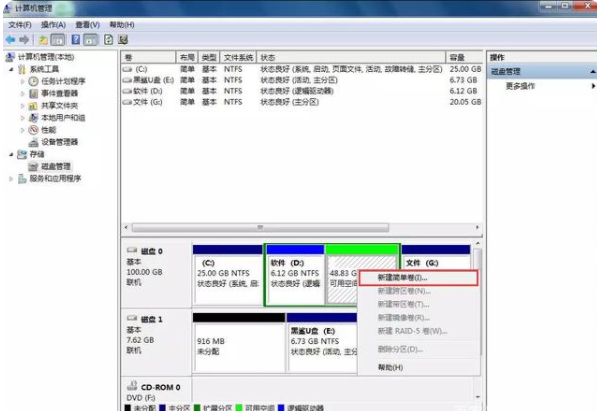Click the Up folder toolbar icon
Image resolution: width=597 pixels, height=411 pixels.
click(x=43, y=40)
